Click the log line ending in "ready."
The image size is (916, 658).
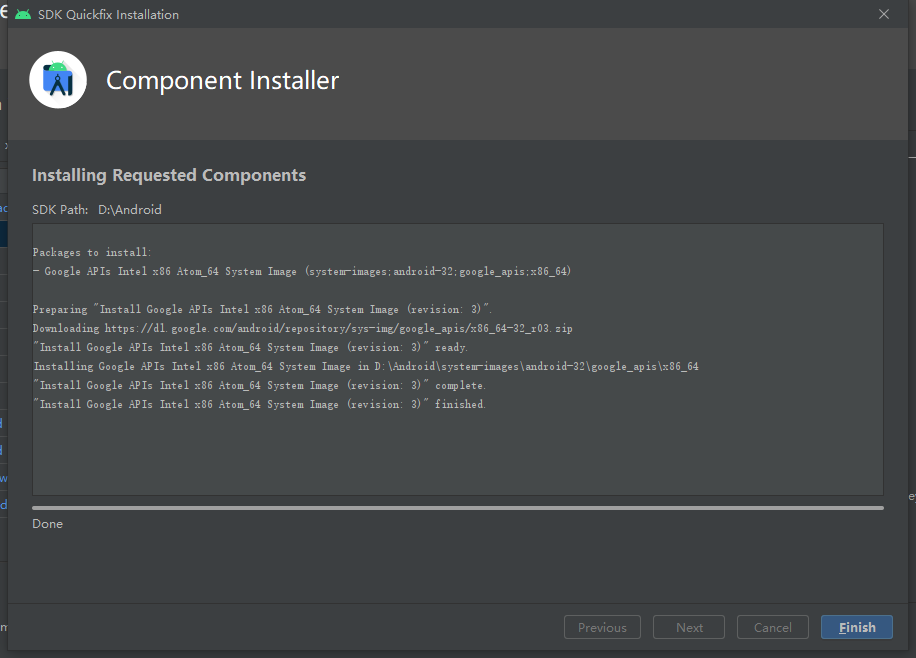(250, 347)
